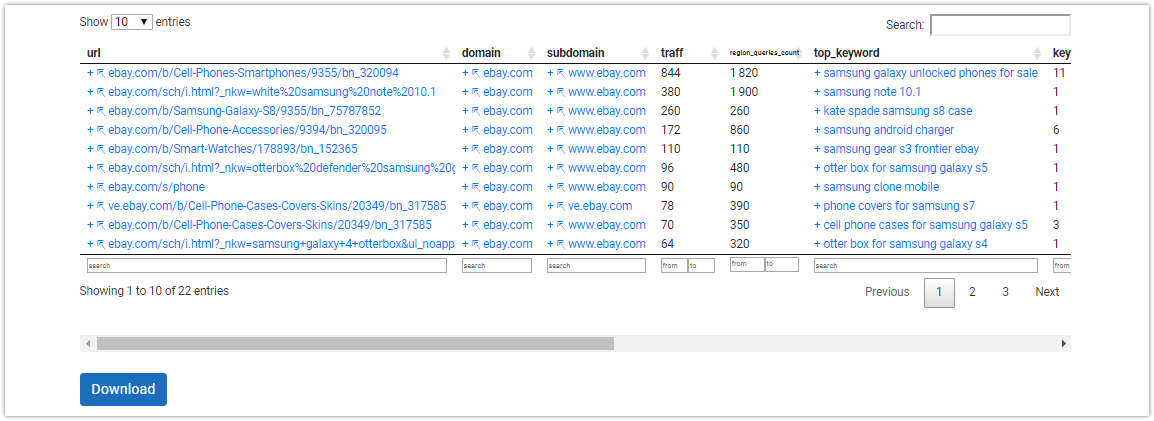Click the Previous pagination link

tap(887, 292)
